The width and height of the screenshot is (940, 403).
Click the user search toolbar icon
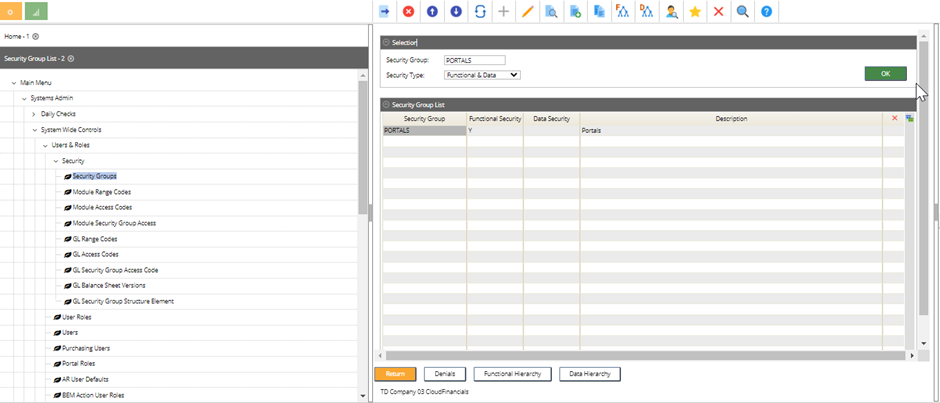point(671,11)
